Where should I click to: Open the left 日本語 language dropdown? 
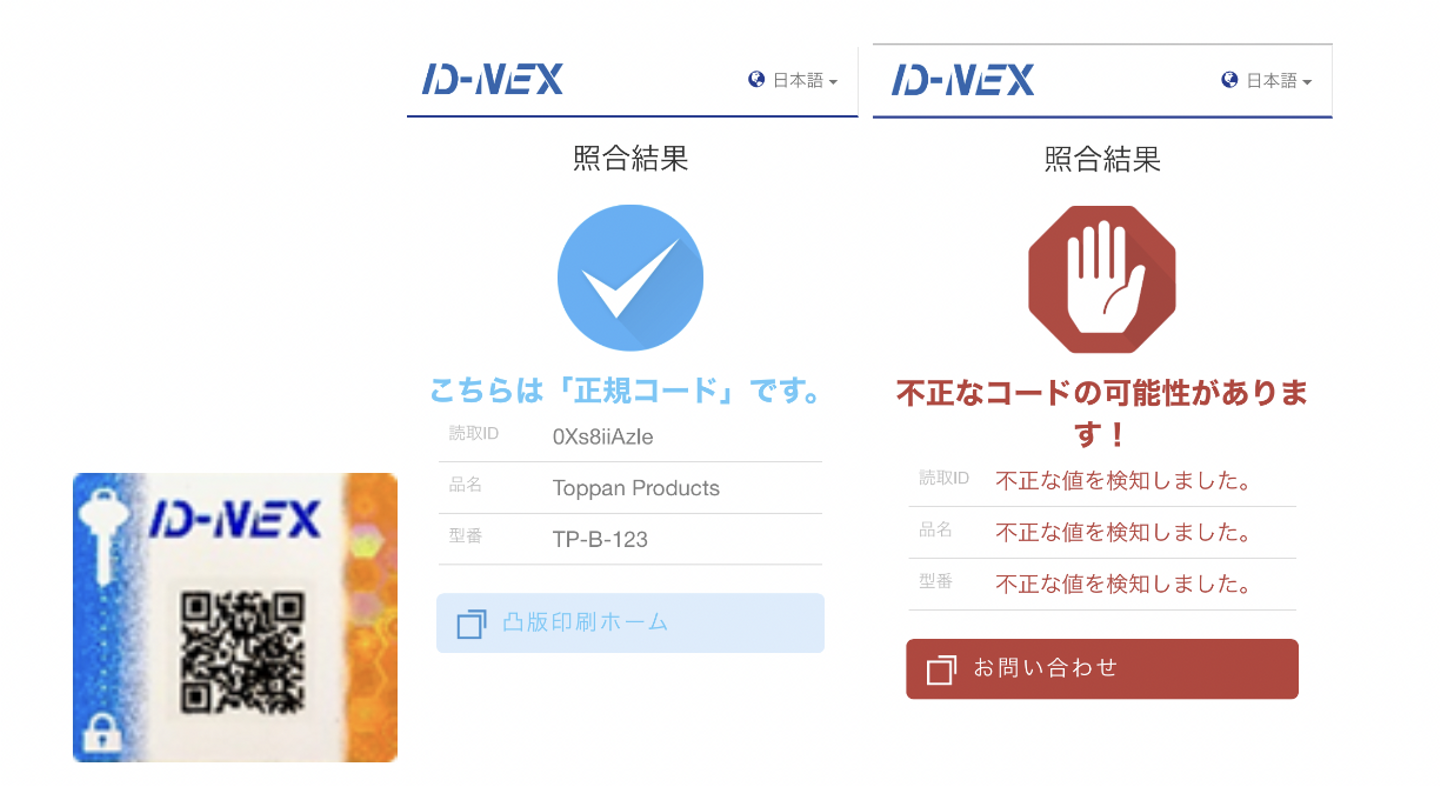794,81
